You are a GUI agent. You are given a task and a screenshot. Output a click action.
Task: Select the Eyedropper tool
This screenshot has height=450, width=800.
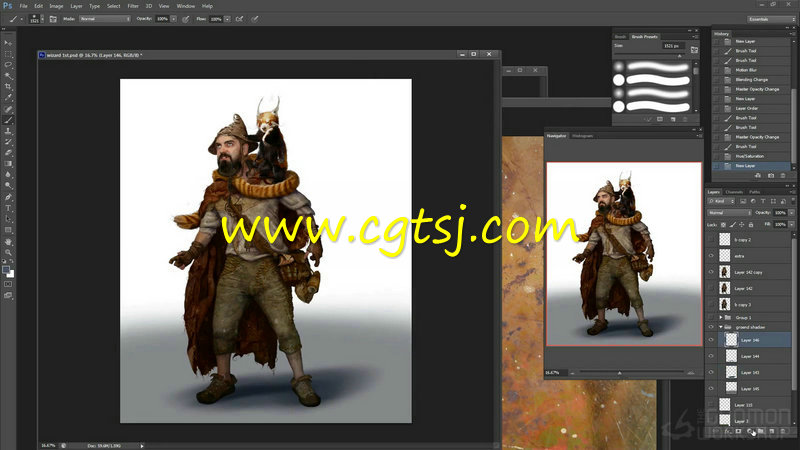8,98
